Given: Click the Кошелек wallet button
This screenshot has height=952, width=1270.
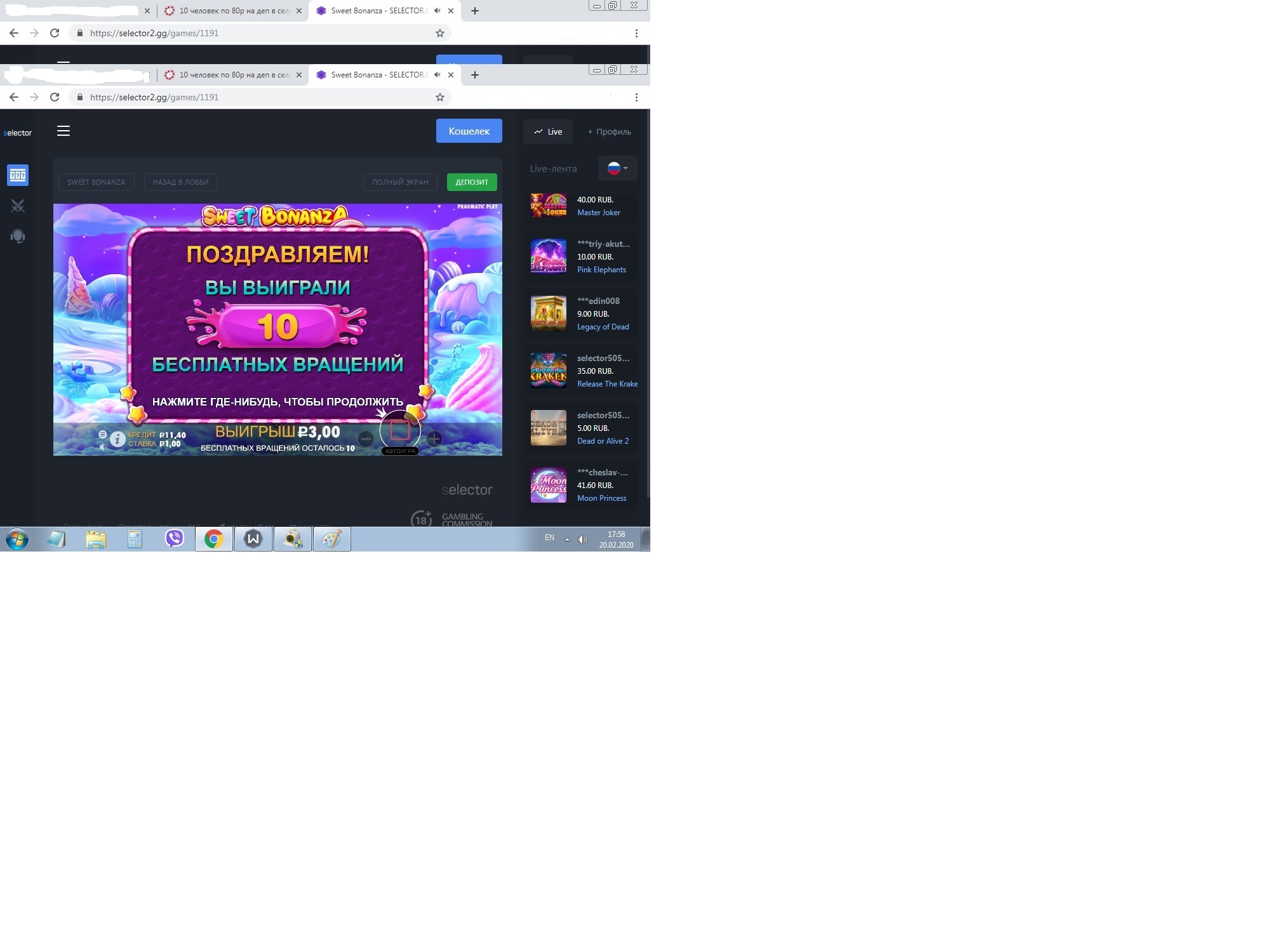Looking at the screenshot, I should [469, 131].
